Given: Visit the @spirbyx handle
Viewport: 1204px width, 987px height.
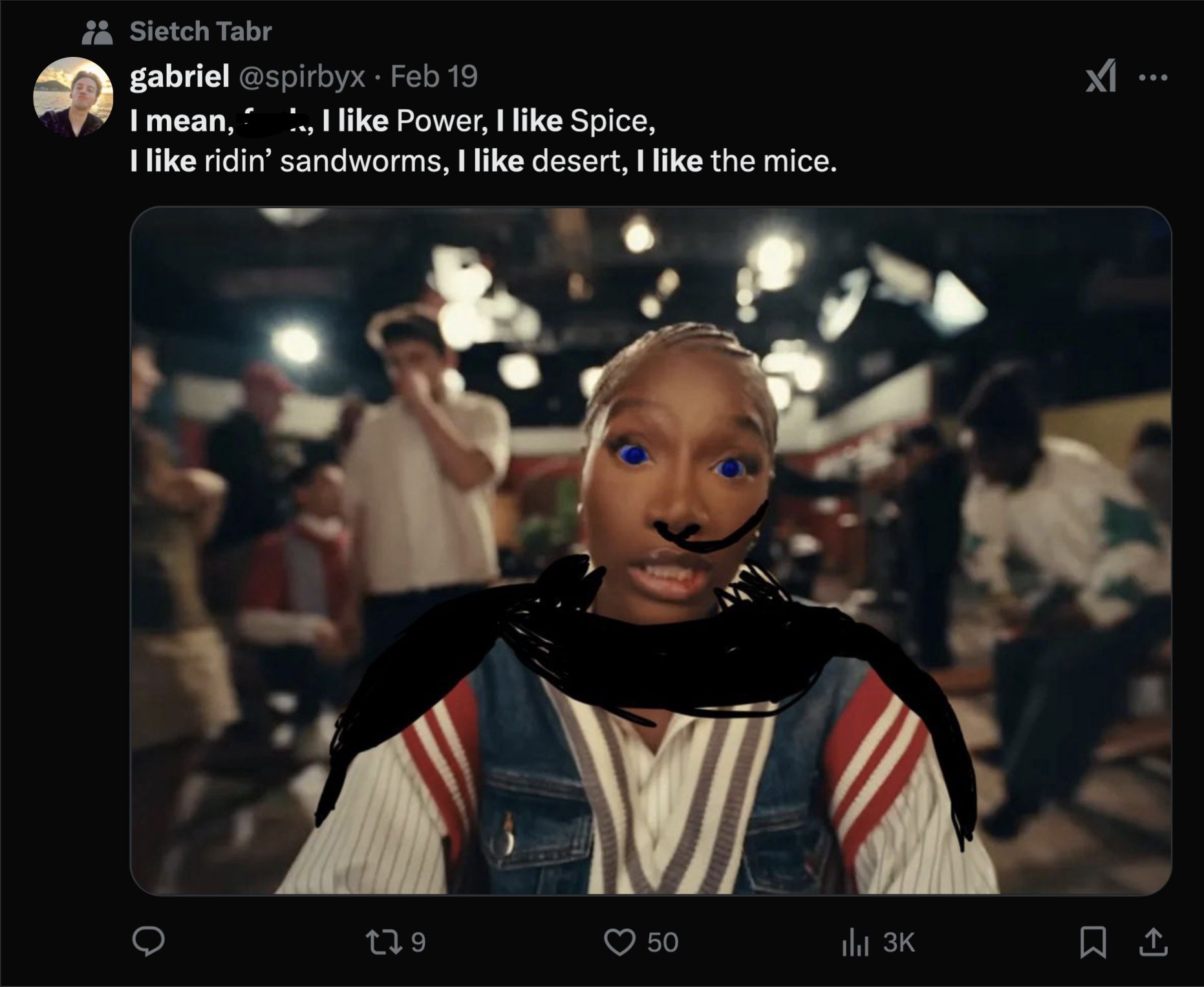Looking at the screenshot, I should [302, 76].
